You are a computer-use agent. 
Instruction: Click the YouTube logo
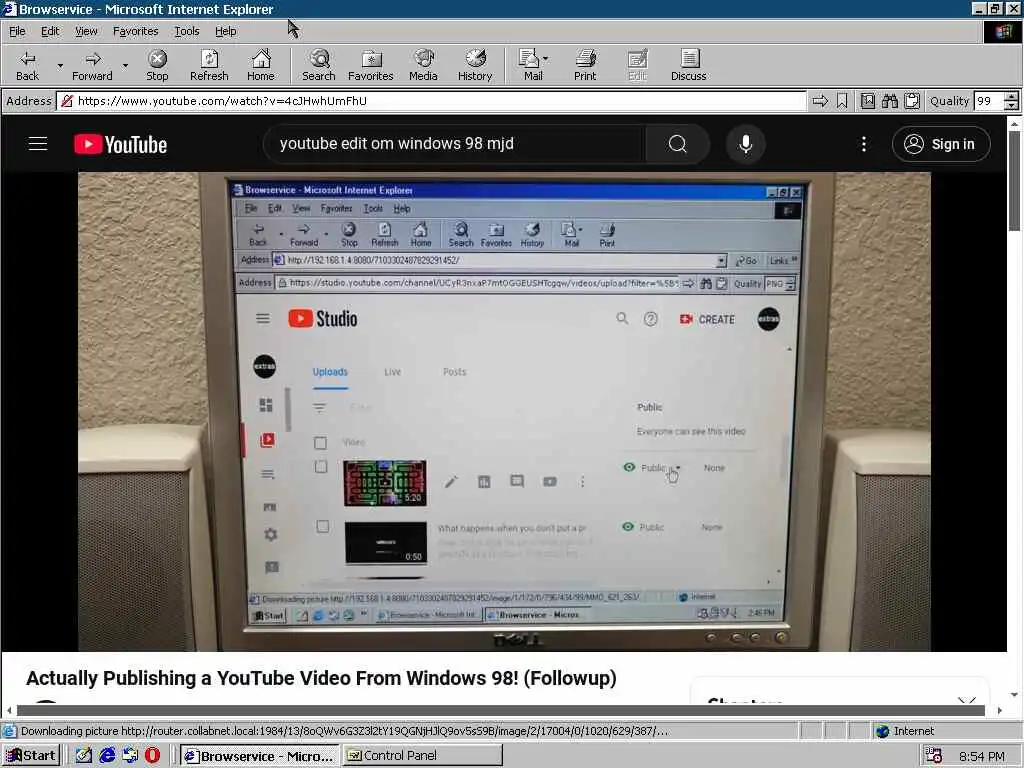[120, 144]
